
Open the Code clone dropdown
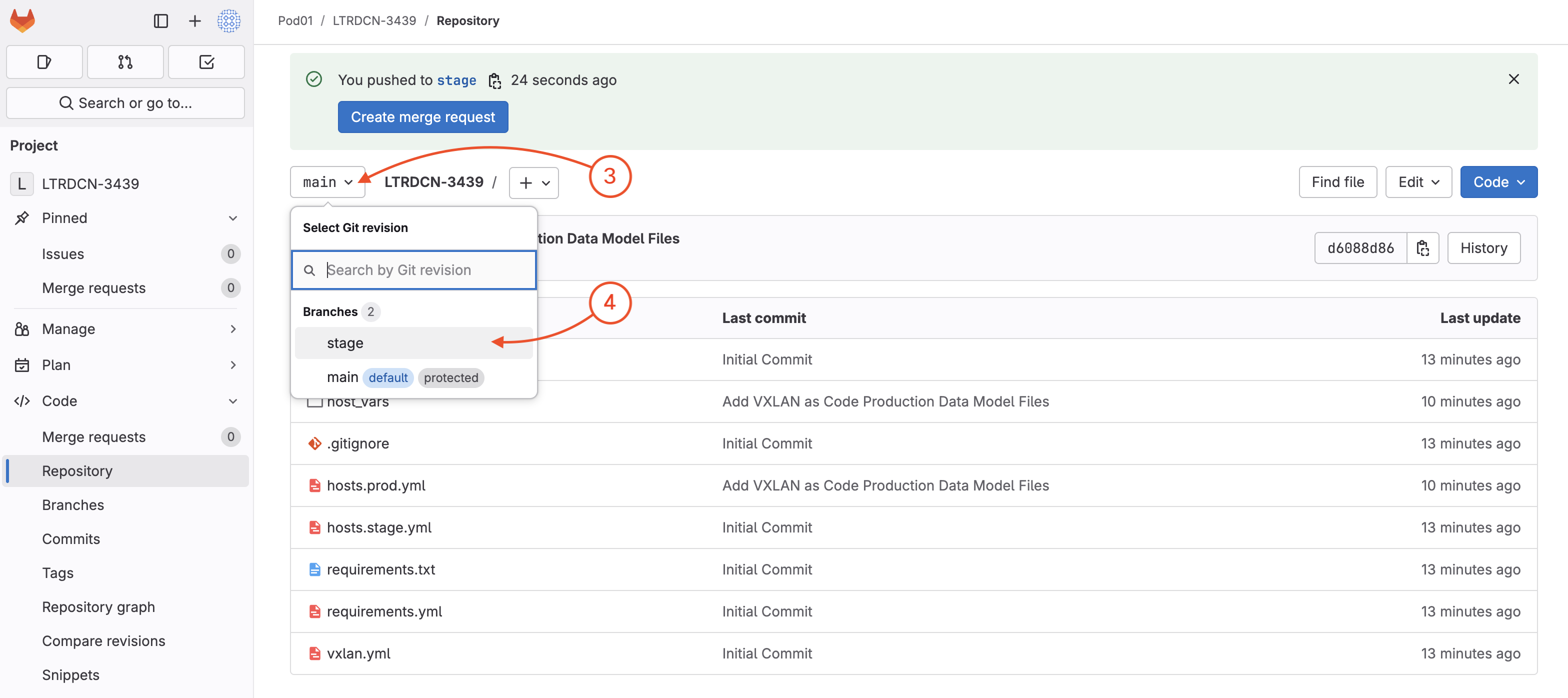point(1498,182)
